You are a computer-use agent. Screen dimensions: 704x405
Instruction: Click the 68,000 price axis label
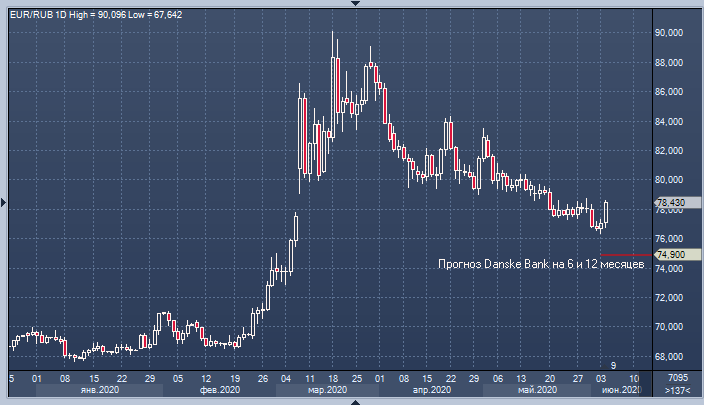pos(669,356)
